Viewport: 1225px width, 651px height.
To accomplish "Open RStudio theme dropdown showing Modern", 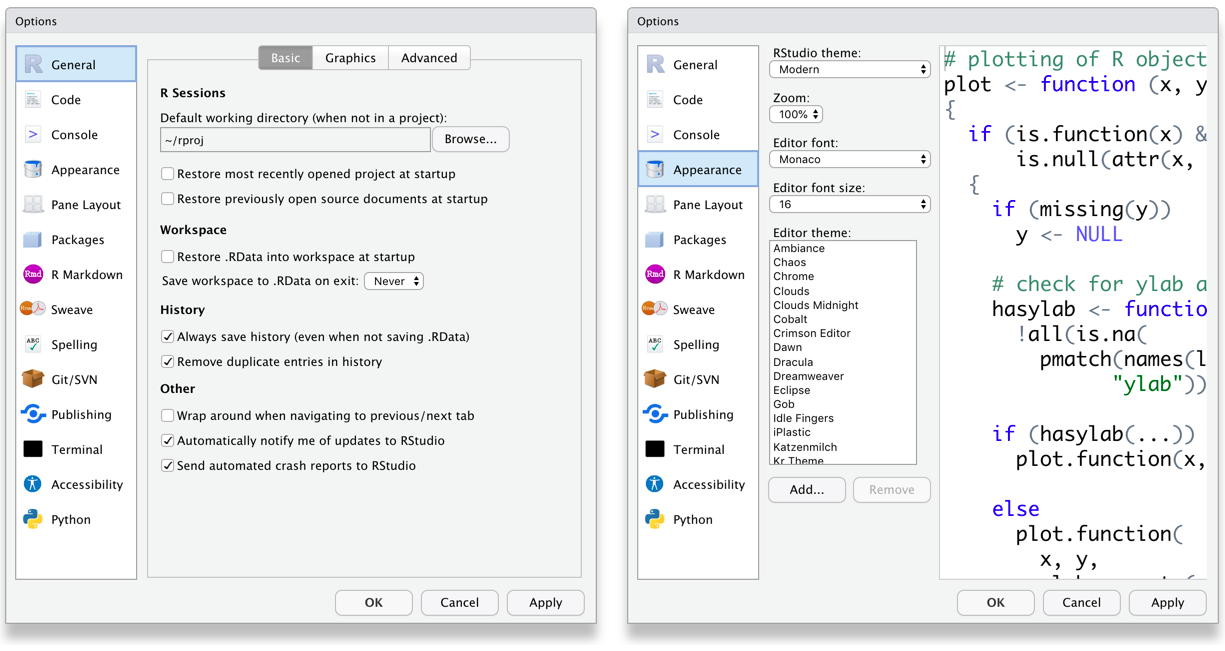I will [850, 69].
